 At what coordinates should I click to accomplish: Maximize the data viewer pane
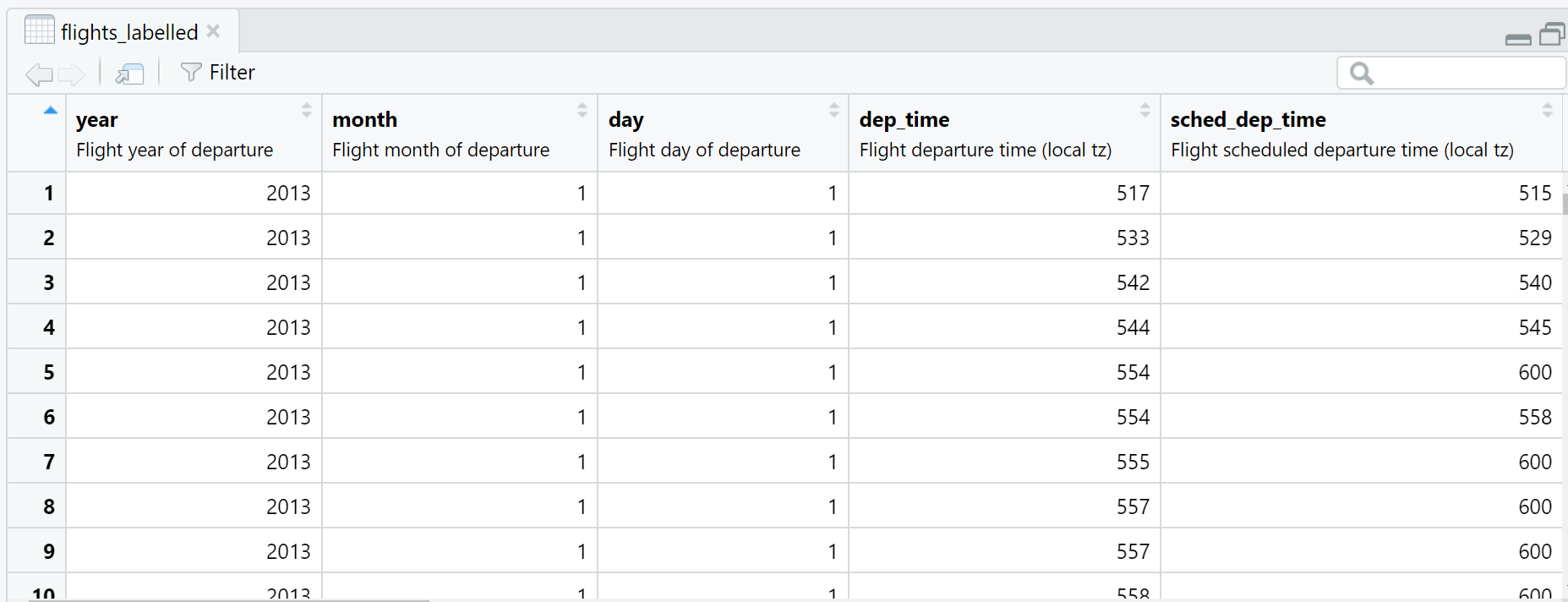(1552, 35)
